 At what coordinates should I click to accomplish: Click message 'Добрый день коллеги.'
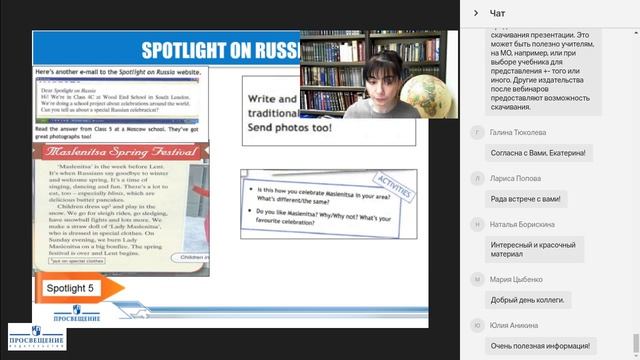(x=528, y=300)
